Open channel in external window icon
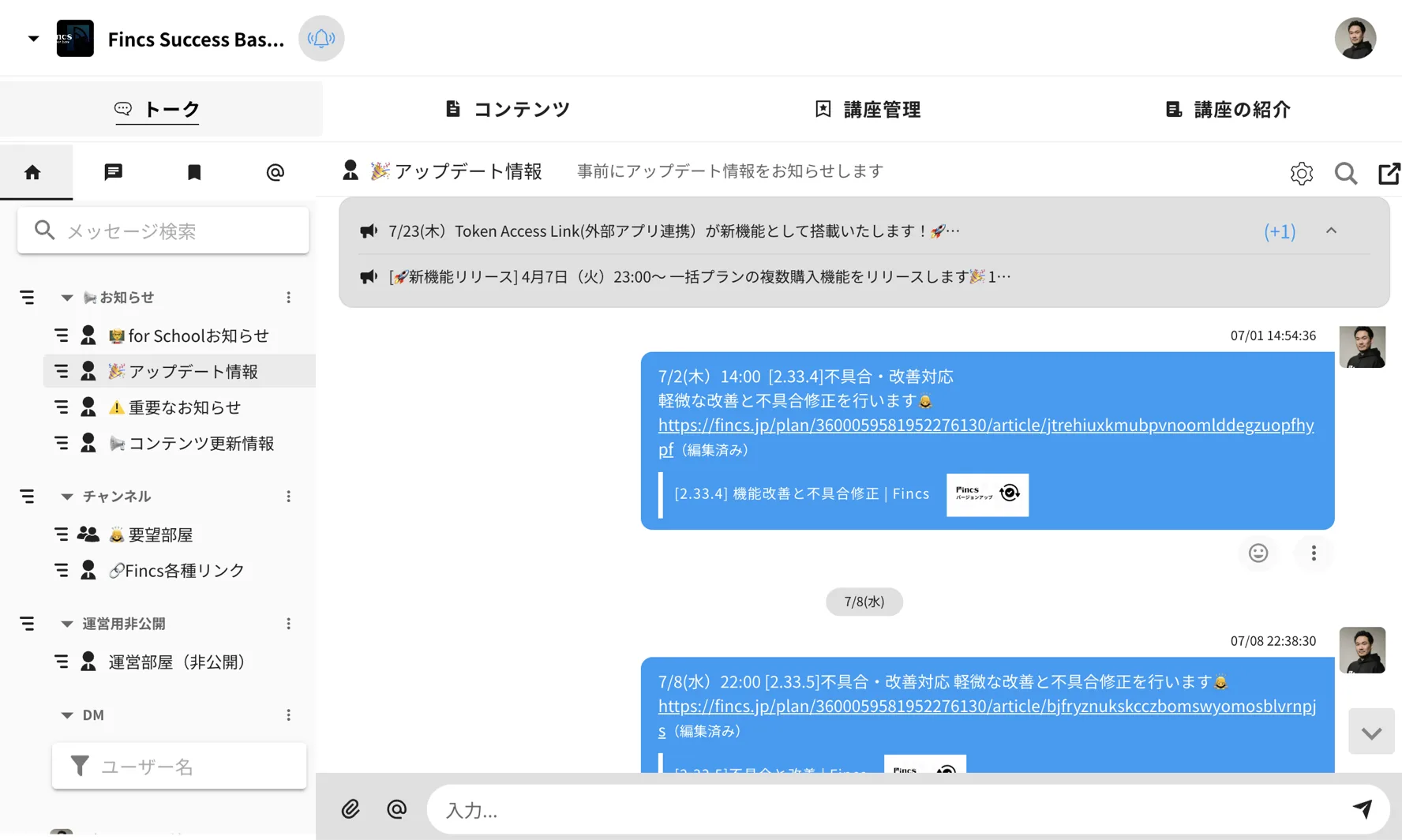 pyautogui.click(x=1389, y=173)
